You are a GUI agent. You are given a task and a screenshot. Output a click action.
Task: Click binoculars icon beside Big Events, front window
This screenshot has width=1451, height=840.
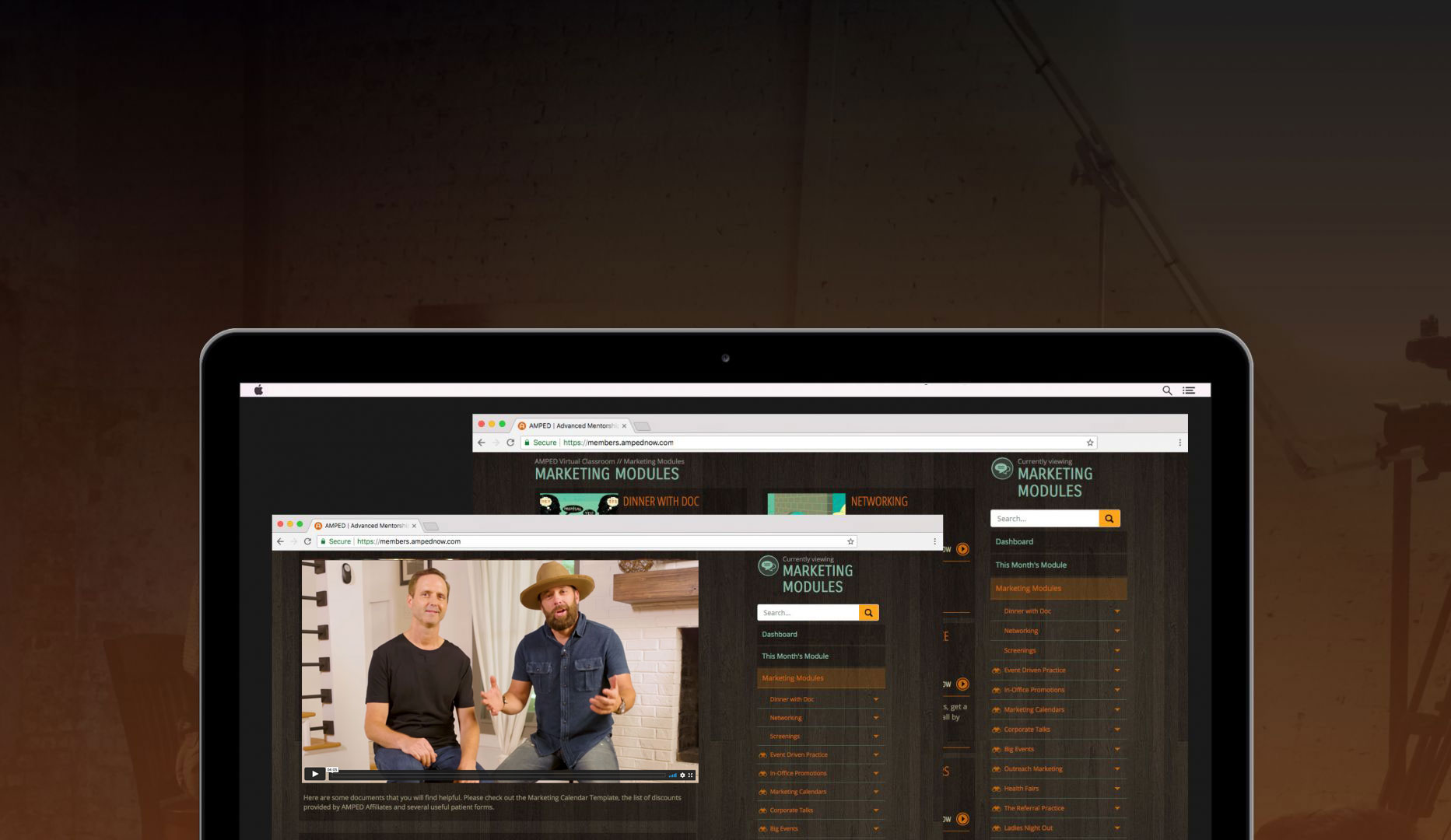click(x=762, y=829)
